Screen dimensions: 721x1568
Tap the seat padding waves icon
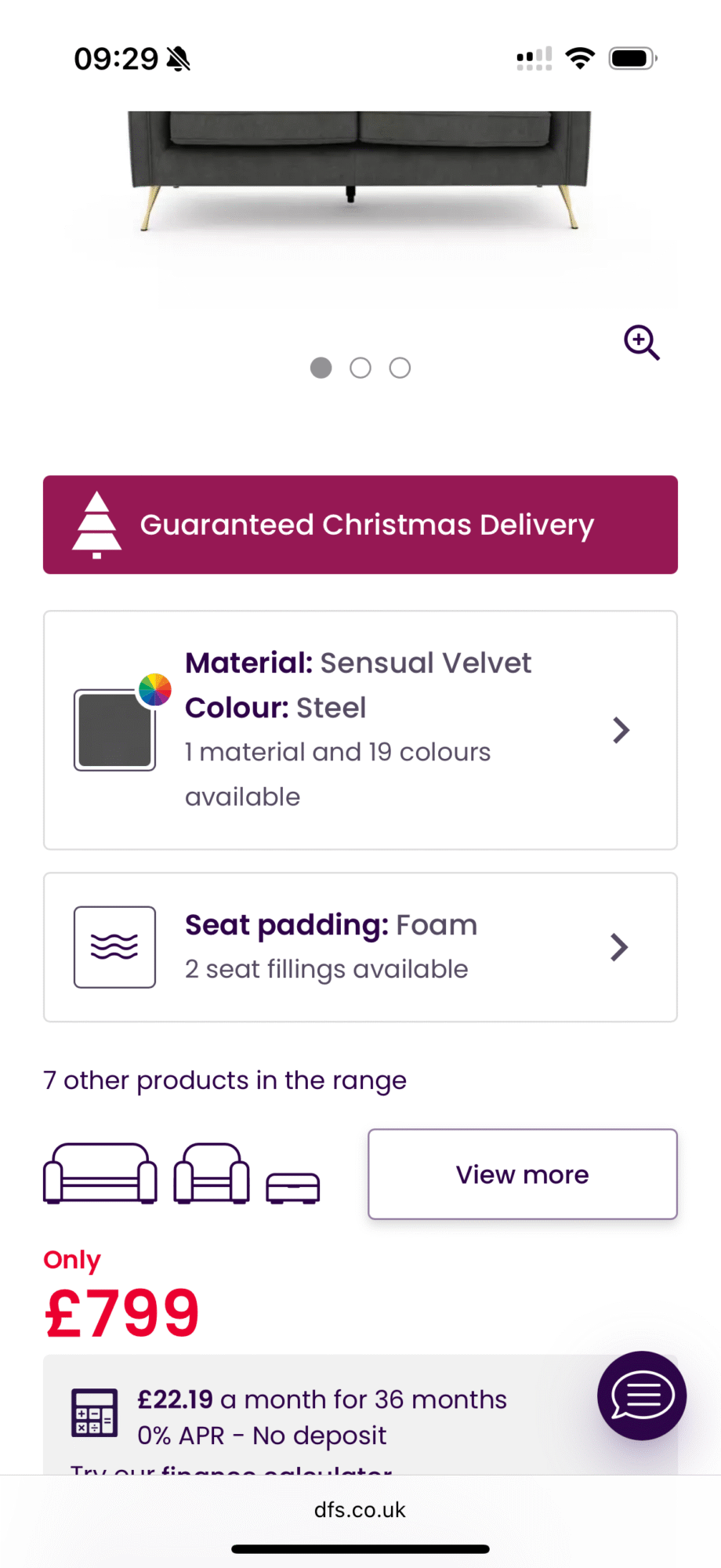pos(114,947)
